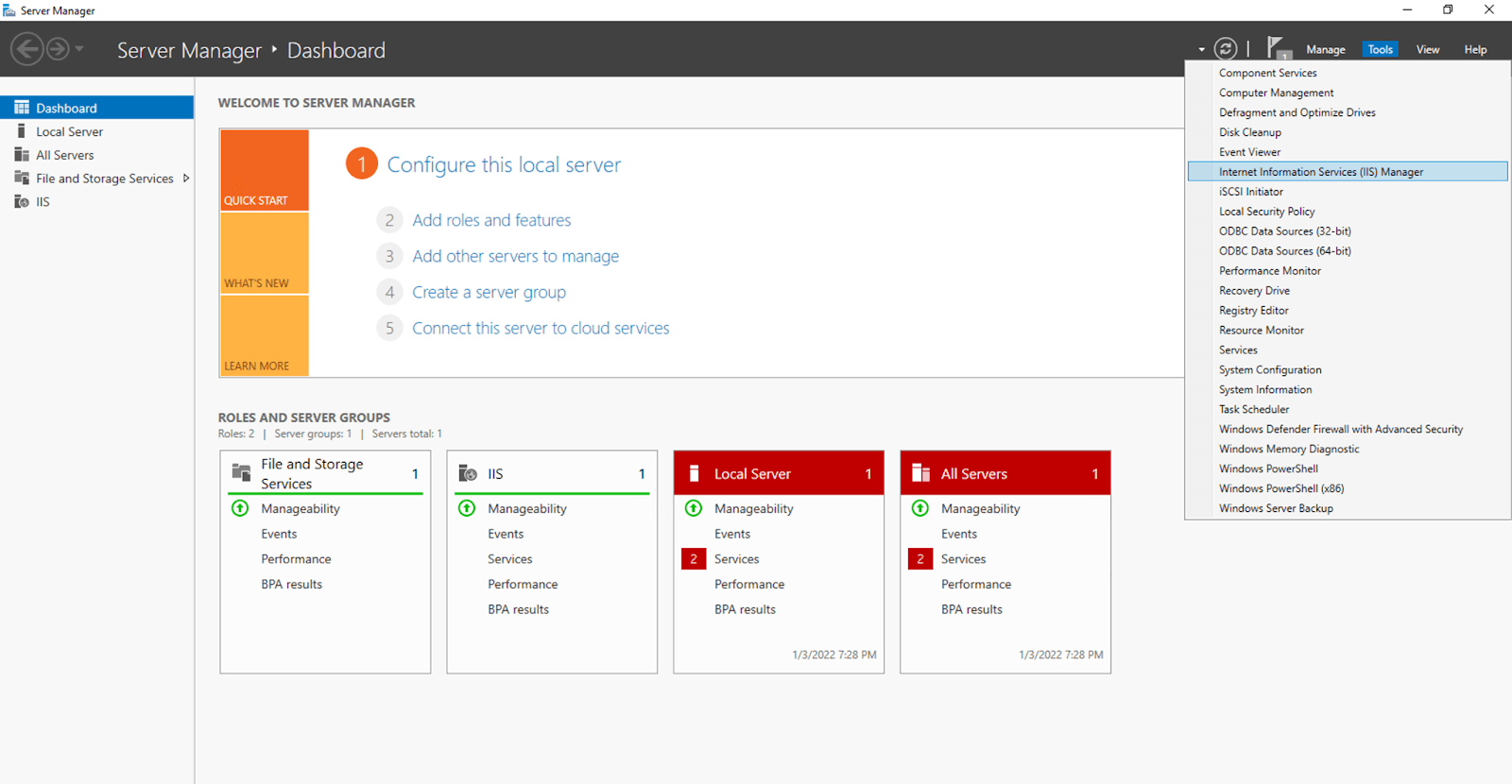1512x784 pixels.
Task: Click the IIS tile icon
Action: pos(467,473)
